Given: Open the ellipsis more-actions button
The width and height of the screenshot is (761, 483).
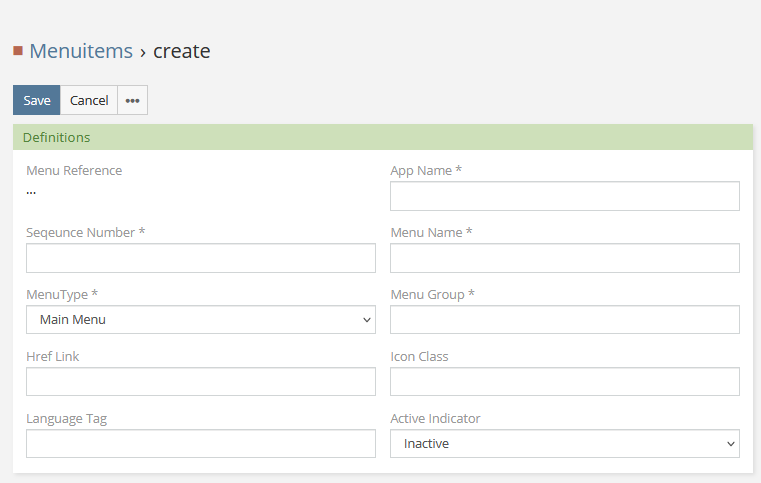Looking at the screenshot, I should point(132,100).
